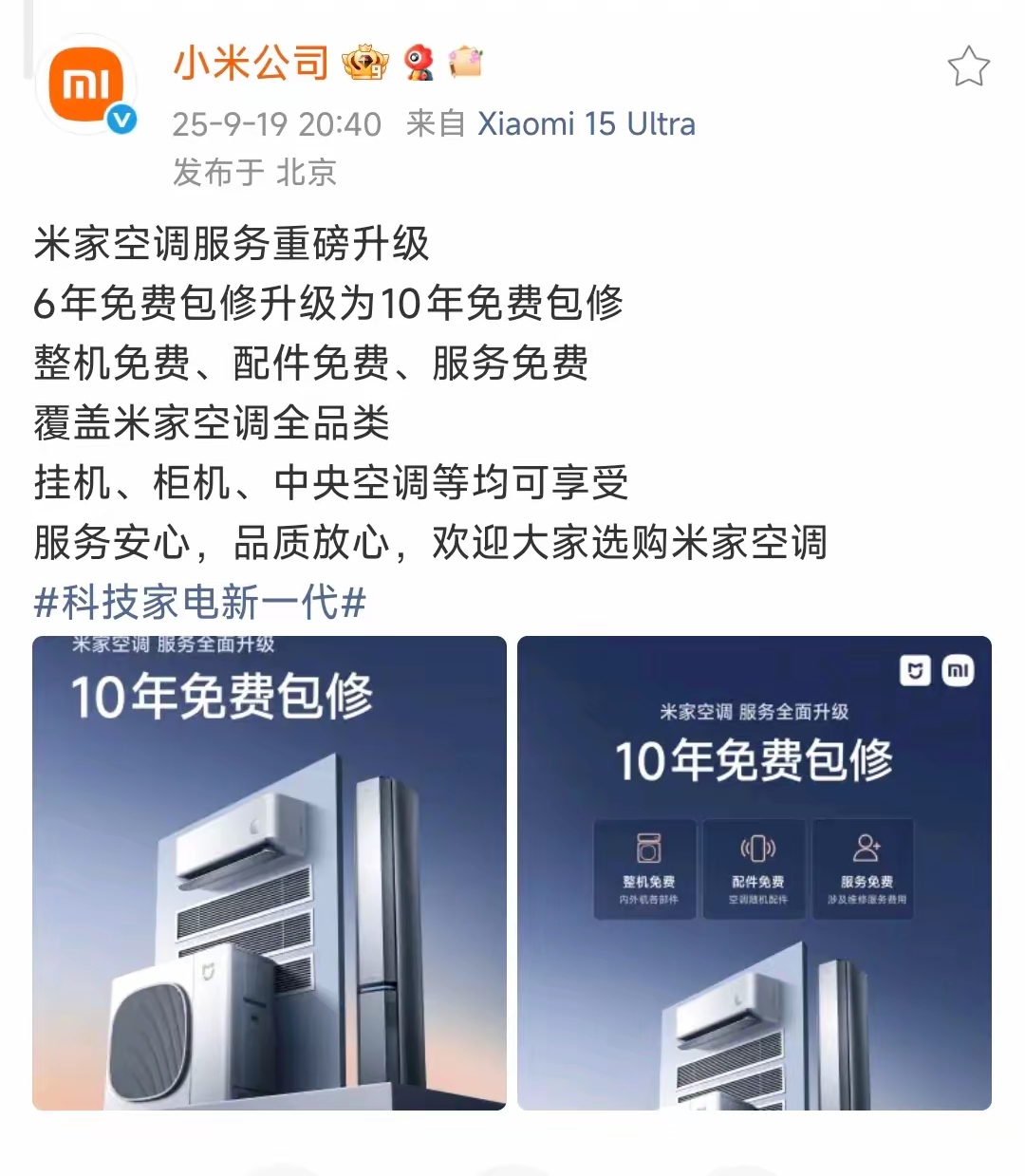Open the Xiaomi orange avatar logo
Image resolution: width=1025 pixels, height=1176 pixels.
point(86,85)
